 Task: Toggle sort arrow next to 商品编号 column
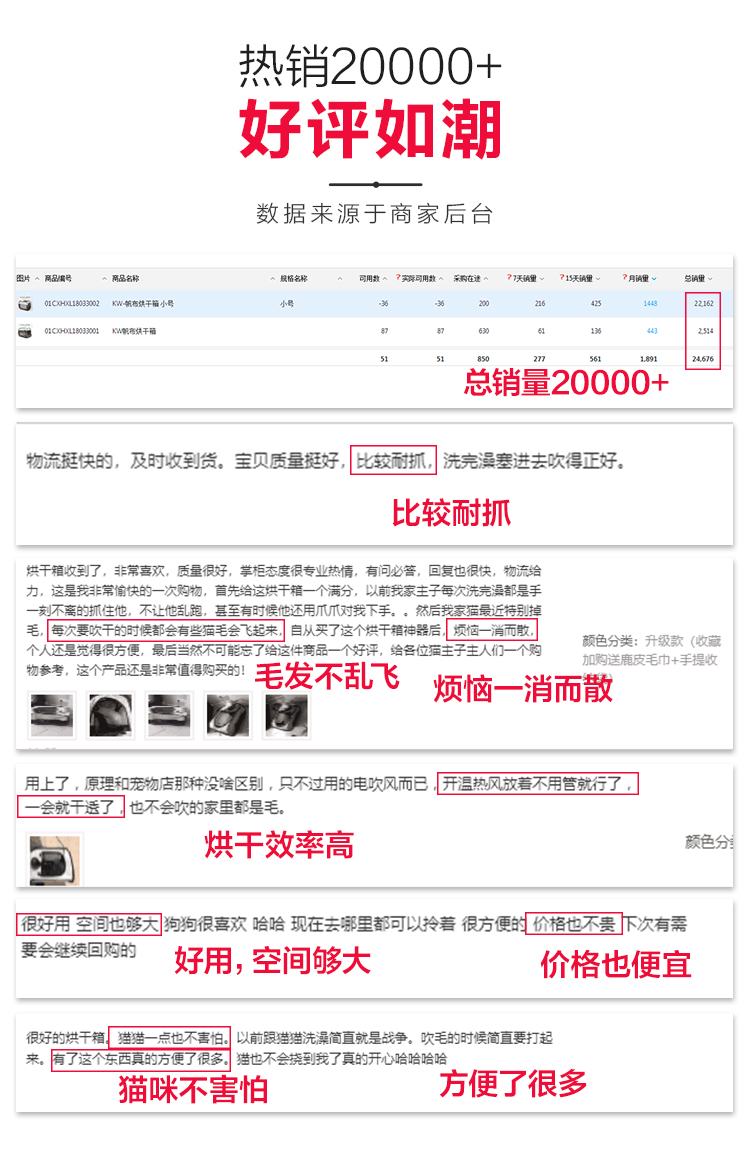click(104, 279)
